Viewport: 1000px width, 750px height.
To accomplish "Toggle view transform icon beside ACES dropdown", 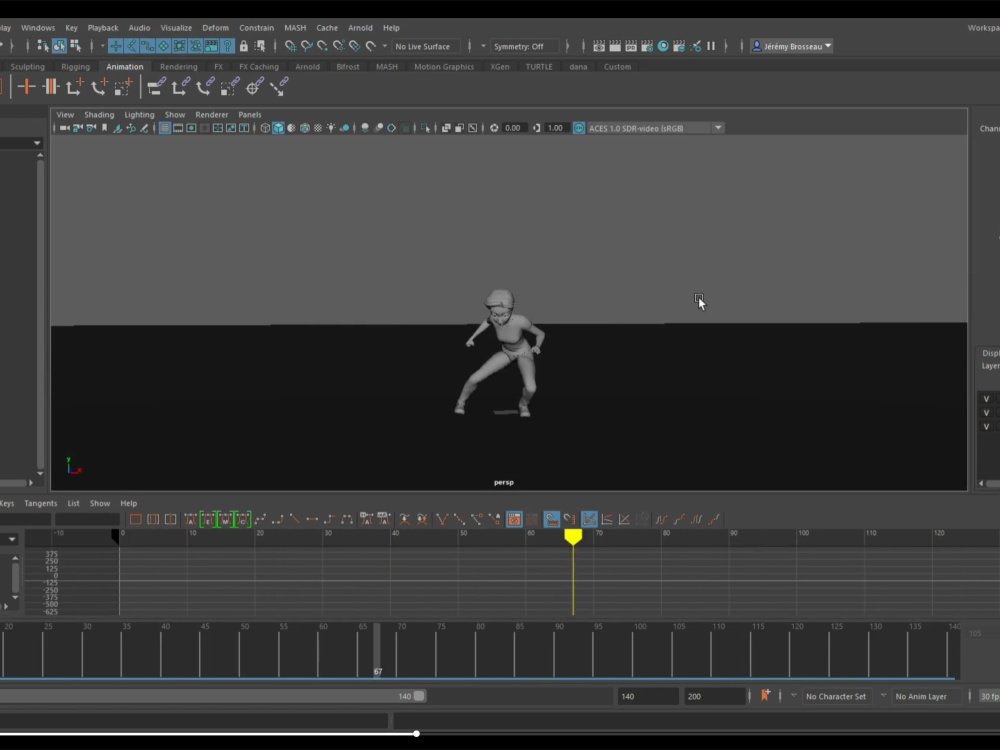I will [x=578, y=128].
